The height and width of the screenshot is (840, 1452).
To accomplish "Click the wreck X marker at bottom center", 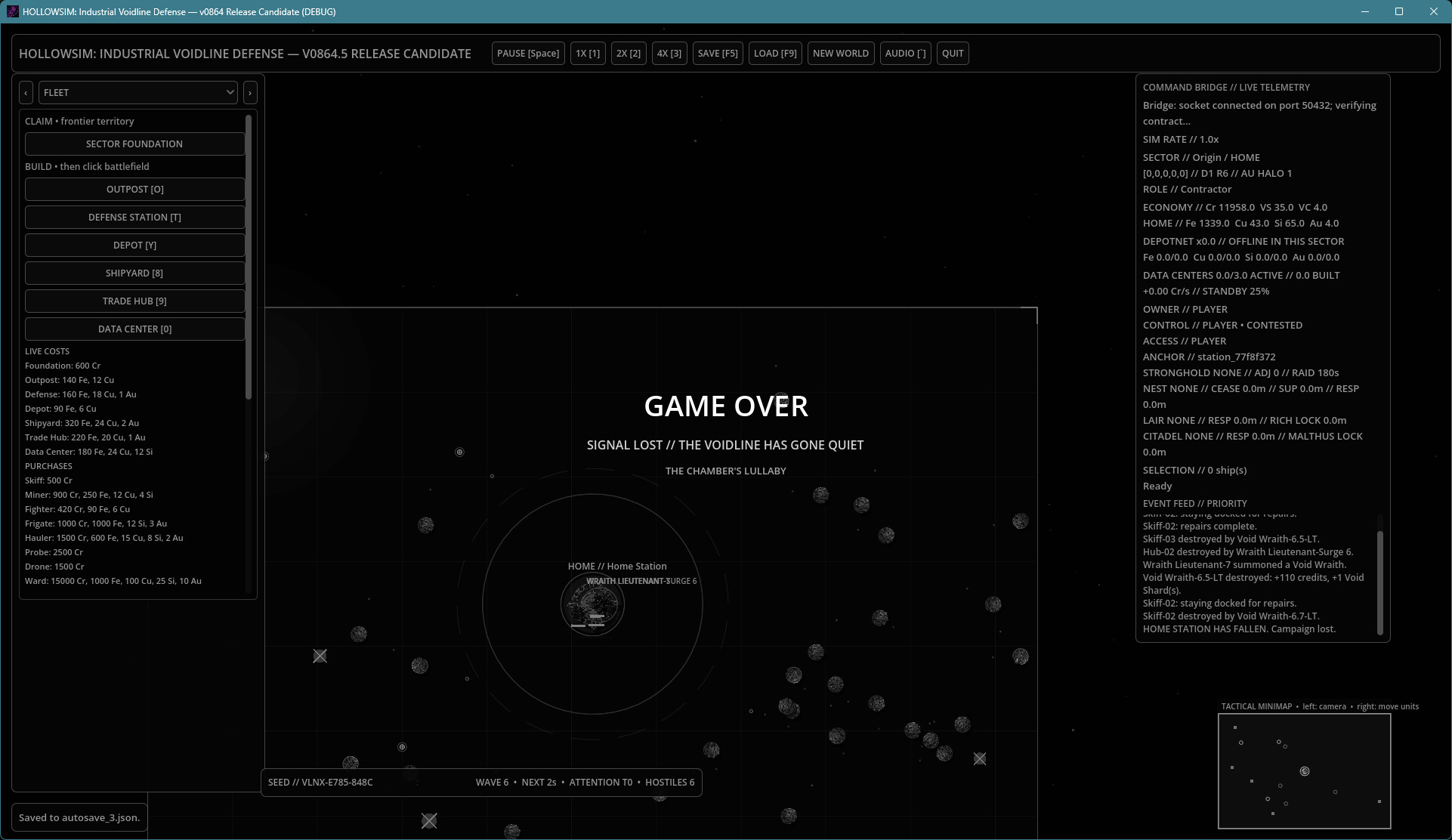I will tap(429, 820).
